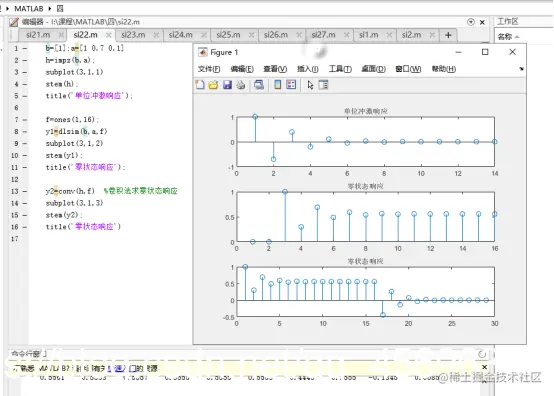Screen dimensions: 554x396
Task: Close the si22.m tab
Action: [109, 35]
